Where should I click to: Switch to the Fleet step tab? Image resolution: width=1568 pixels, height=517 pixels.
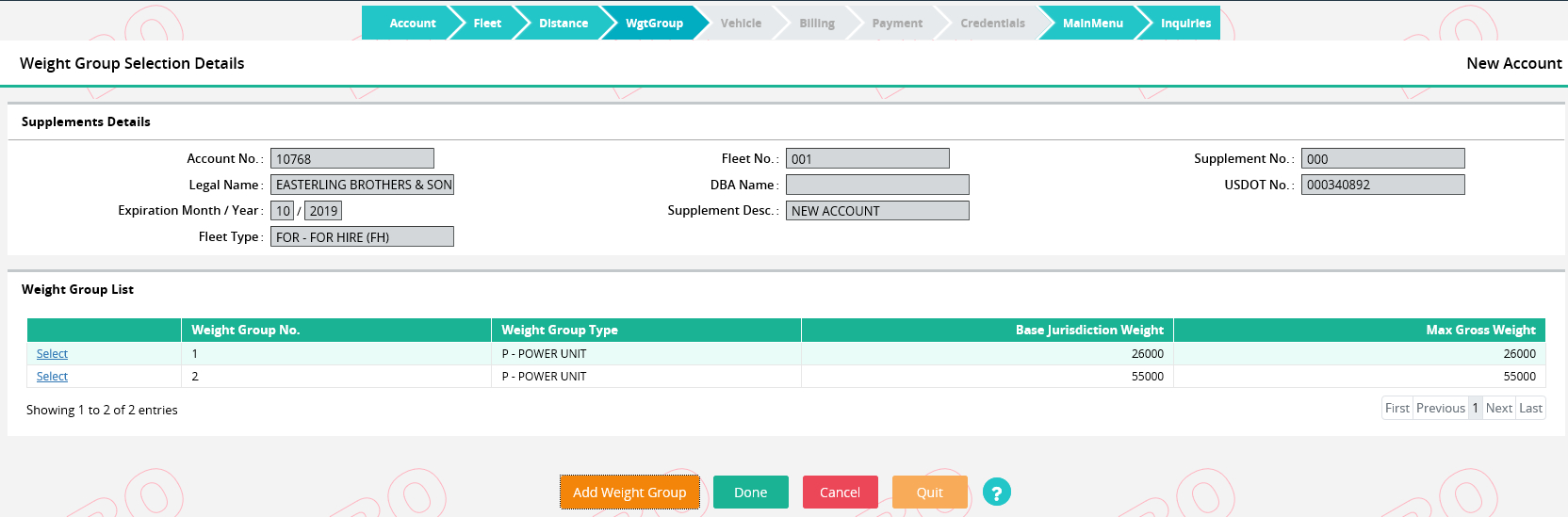(487, 24)
